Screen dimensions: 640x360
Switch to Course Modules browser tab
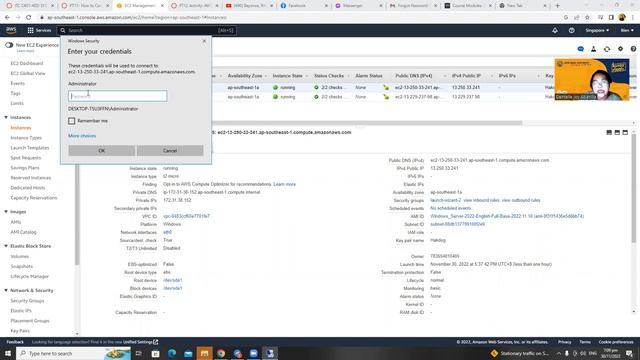[467, 6]
